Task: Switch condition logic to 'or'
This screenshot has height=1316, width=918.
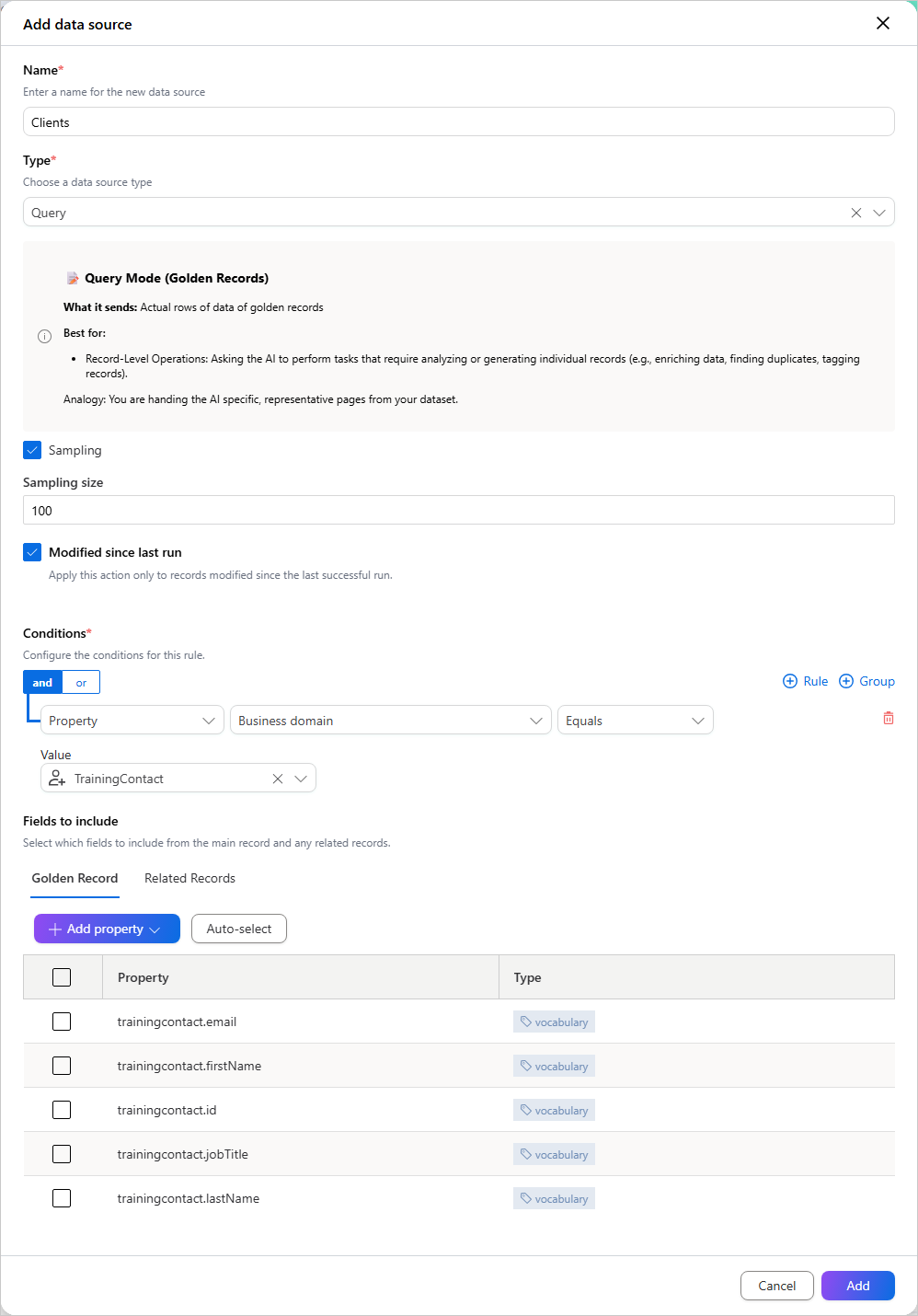Action: point(81,683)
